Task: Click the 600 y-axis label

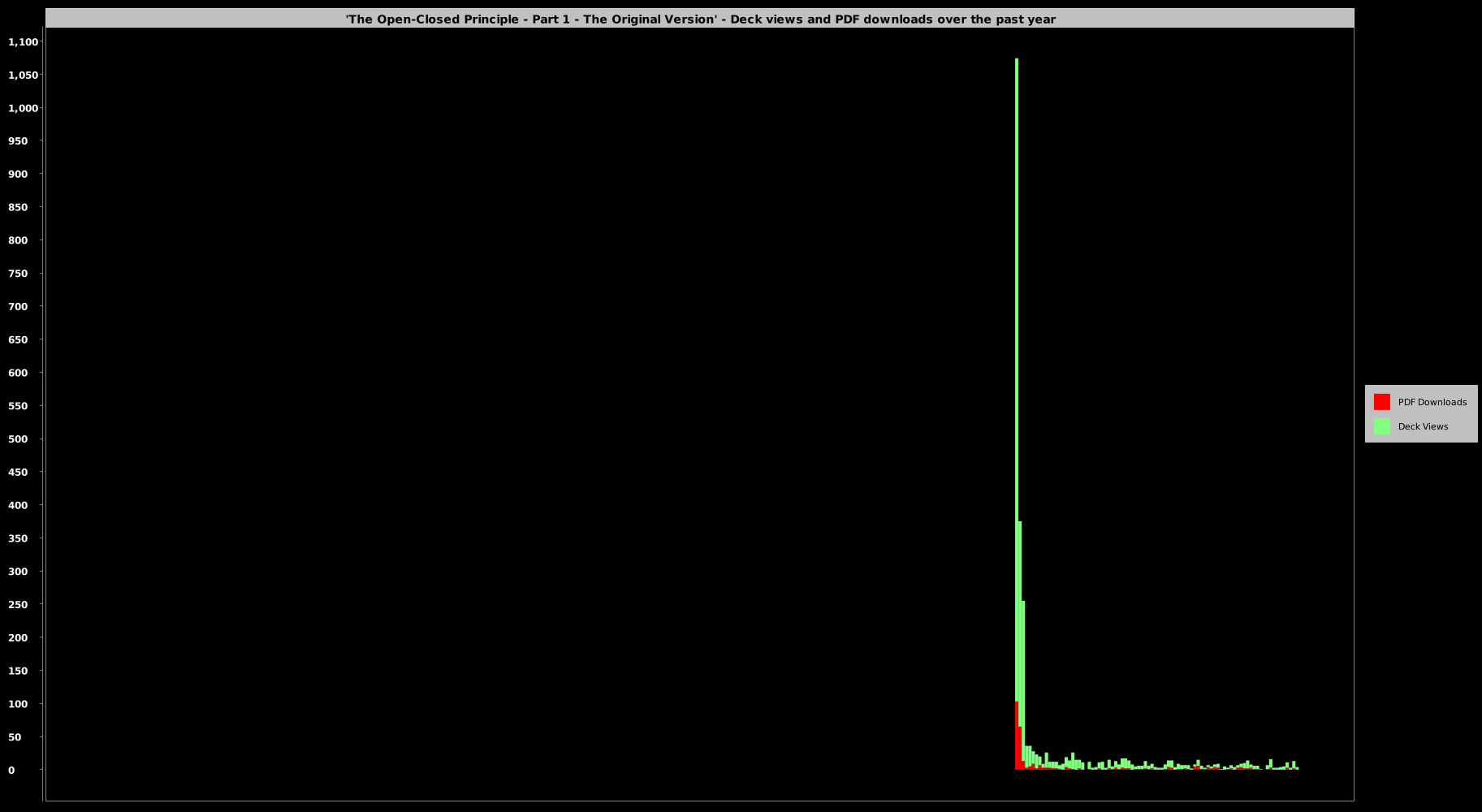Action: point(18,374)
